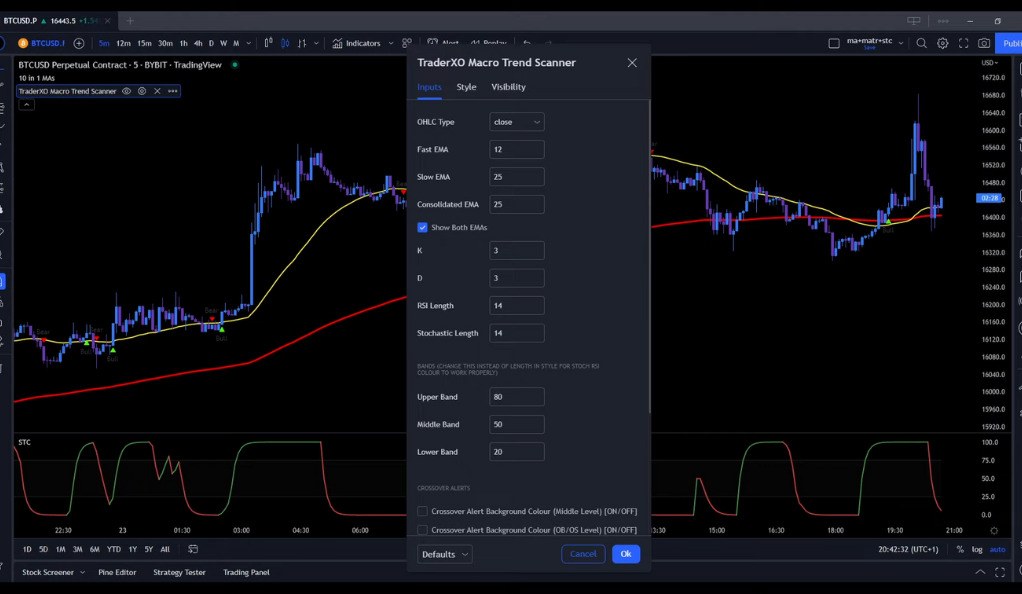Click the Cancel button

click(583, 554)
